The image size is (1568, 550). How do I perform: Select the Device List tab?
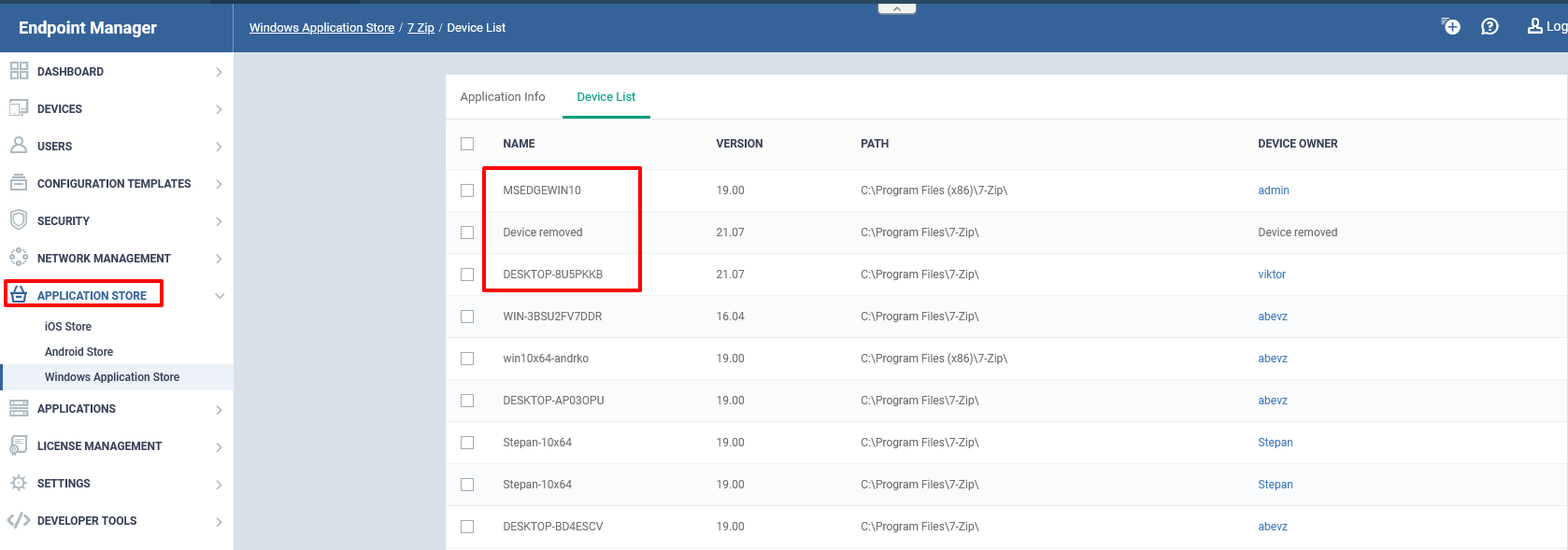click(606, 96)
